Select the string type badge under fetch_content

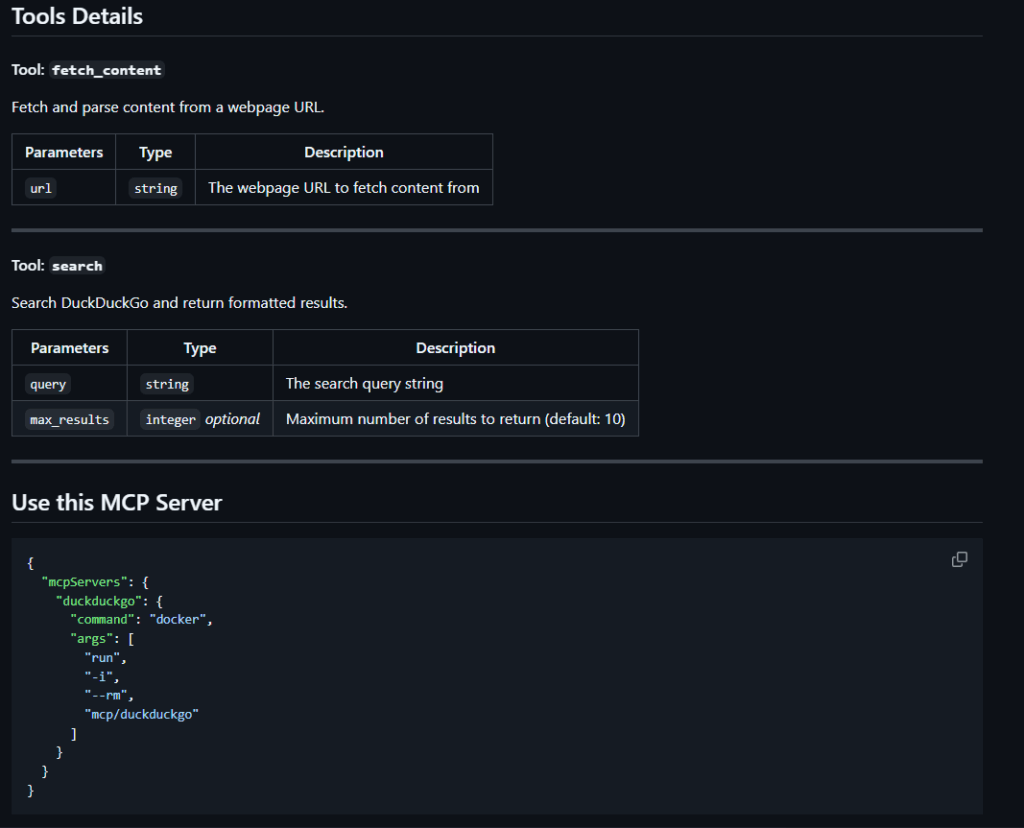(x=155, y=187)
